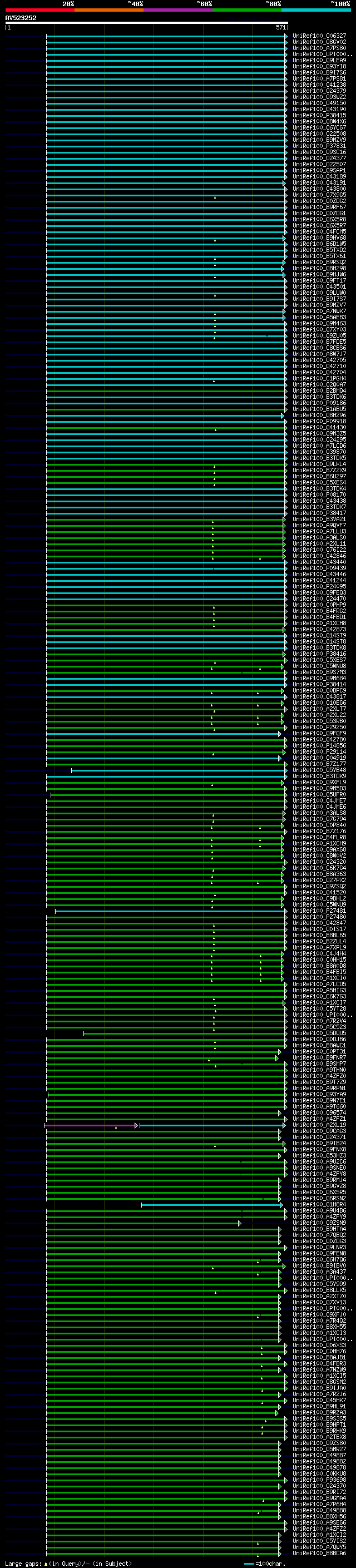Click the red 20% identity legend segment

click(x=39, y=10)
